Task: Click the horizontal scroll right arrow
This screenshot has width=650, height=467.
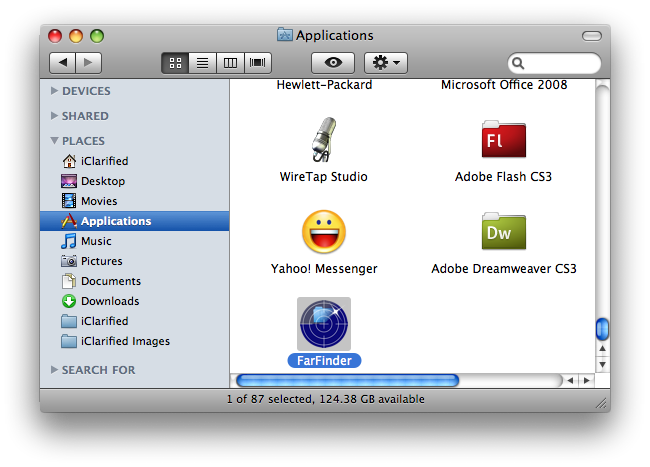Action: 587,380
